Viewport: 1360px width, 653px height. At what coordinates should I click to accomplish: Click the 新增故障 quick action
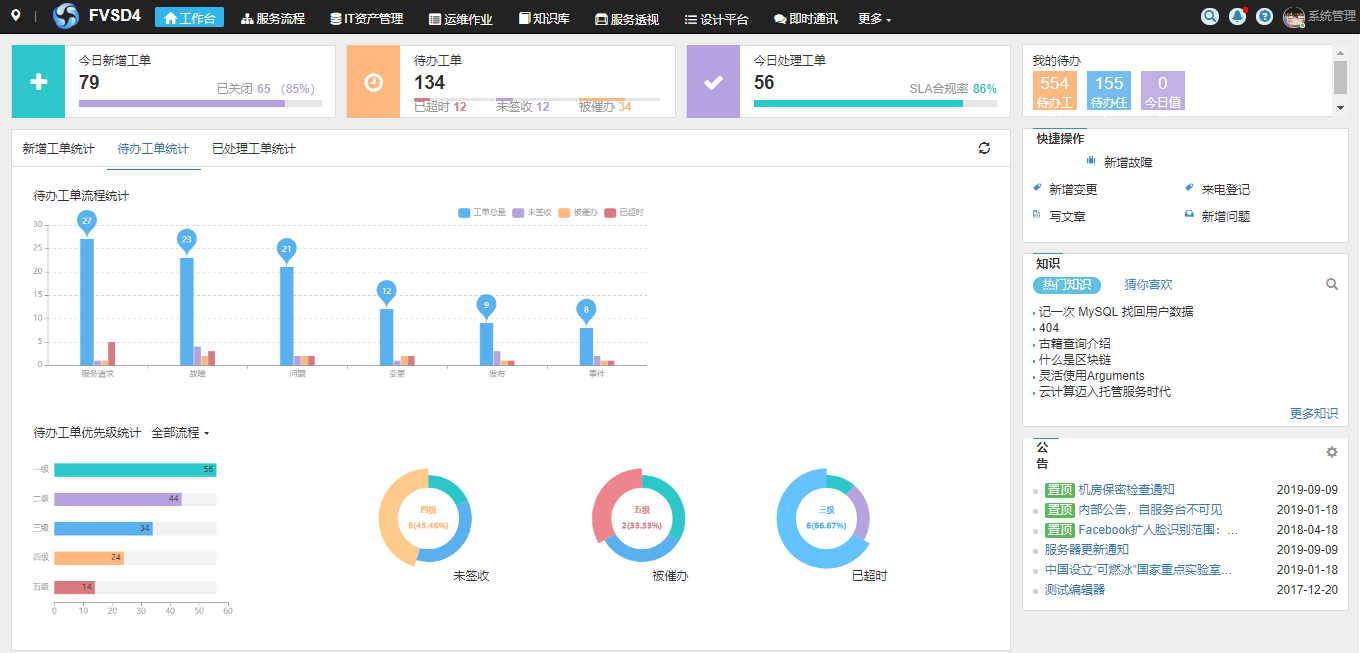1127,162
